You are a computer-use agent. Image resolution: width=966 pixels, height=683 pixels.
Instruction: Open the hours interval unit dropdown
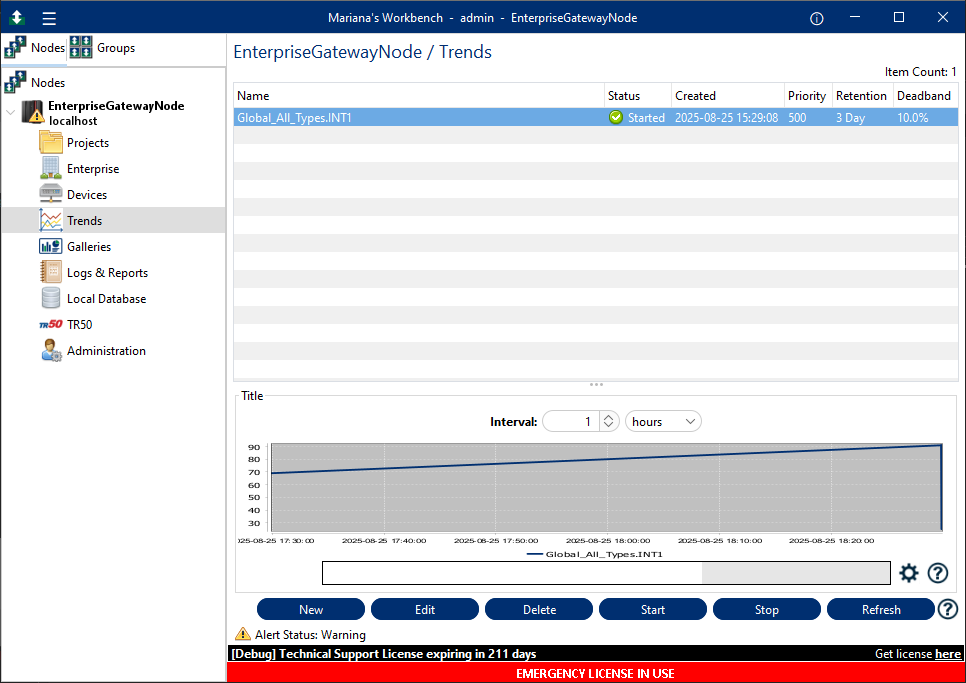663,422
